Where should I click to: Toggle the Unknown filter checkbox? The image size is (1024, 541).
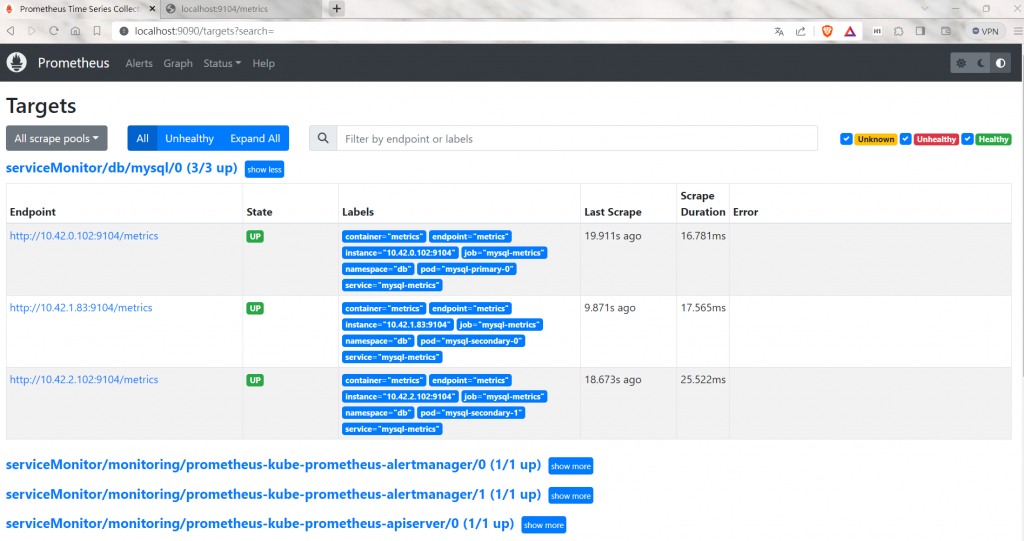846,139
